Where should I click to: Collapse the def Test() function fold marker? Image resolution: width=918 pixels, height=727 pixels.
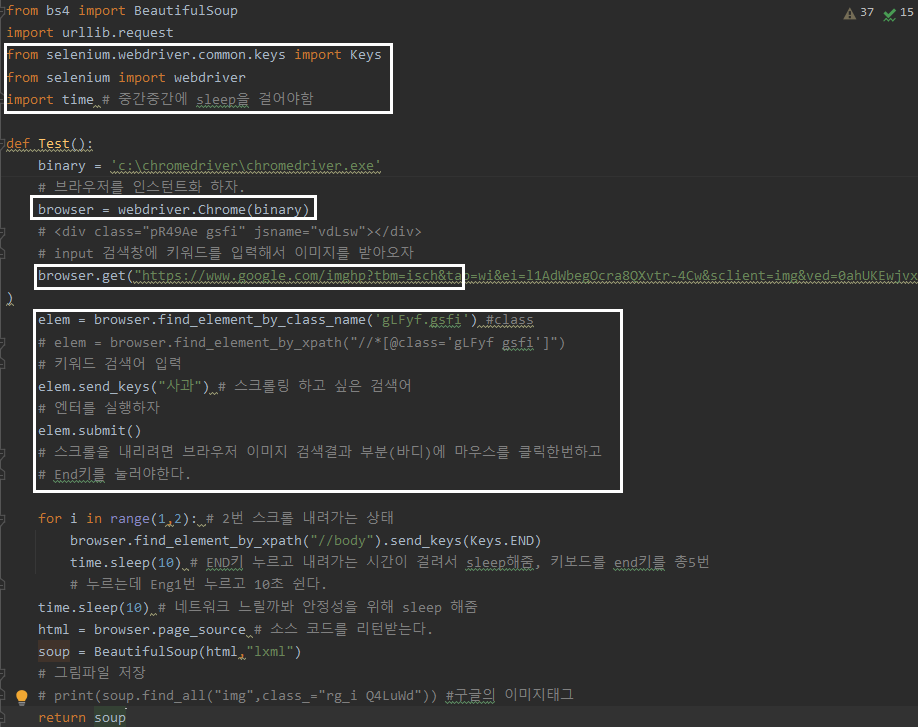[3, 144]
